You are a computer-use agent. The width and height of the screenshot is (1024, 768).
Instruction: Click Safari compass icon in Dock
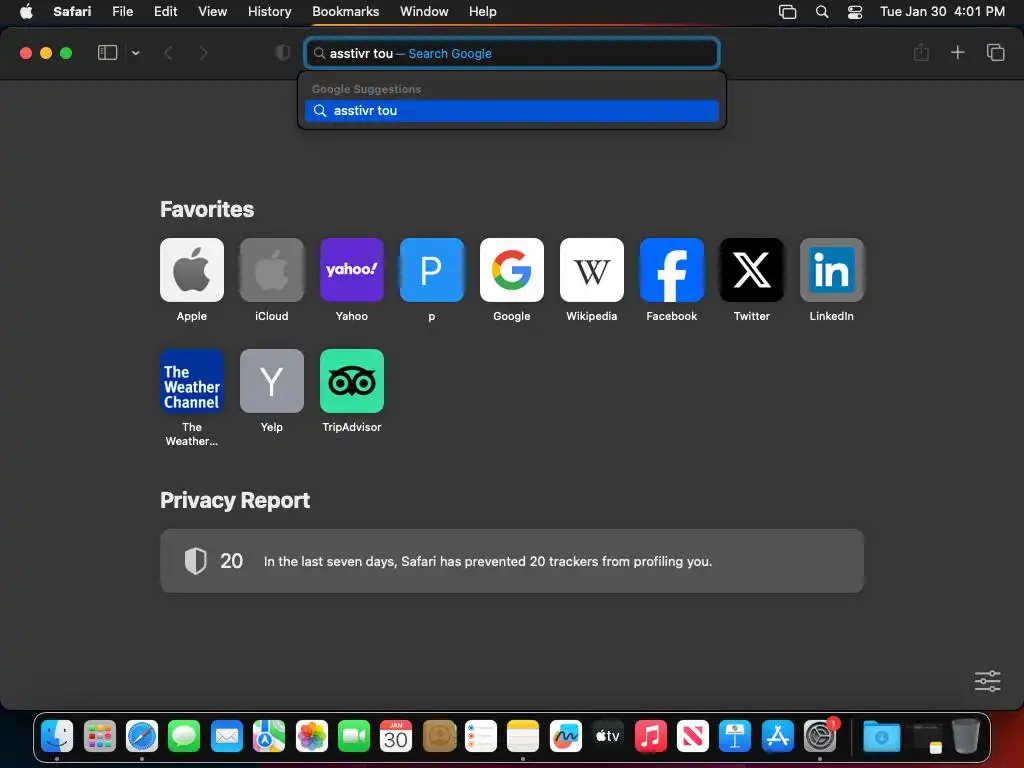pos(142,737)
